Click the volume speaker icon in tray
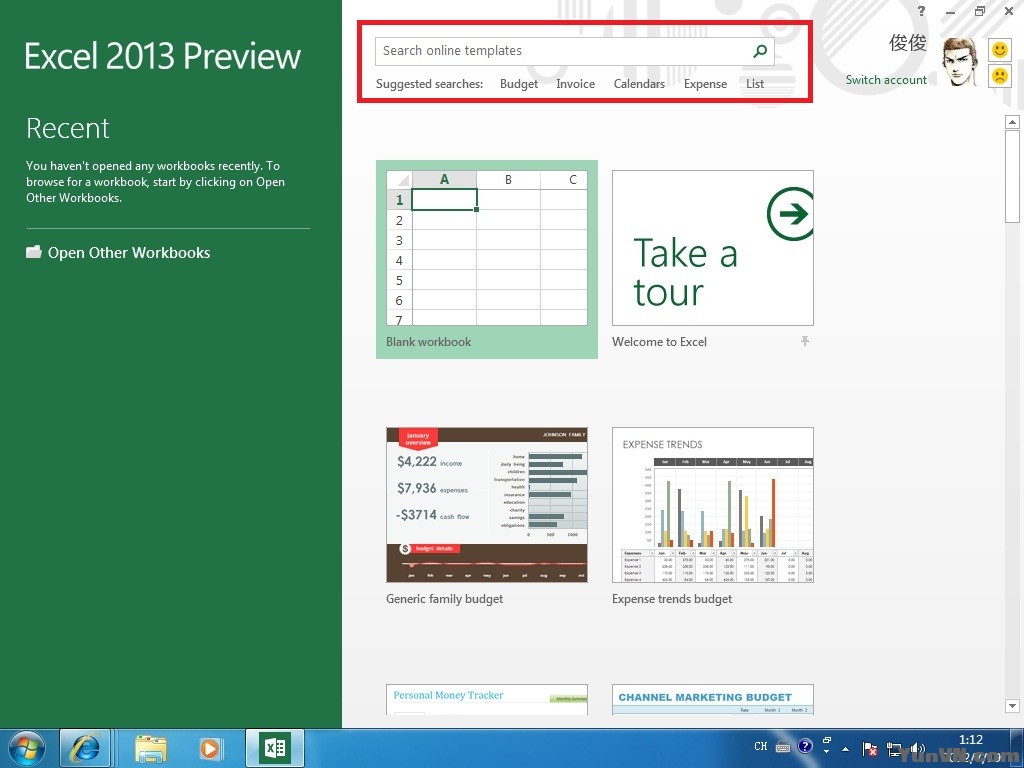 click(x=918, y=748)
